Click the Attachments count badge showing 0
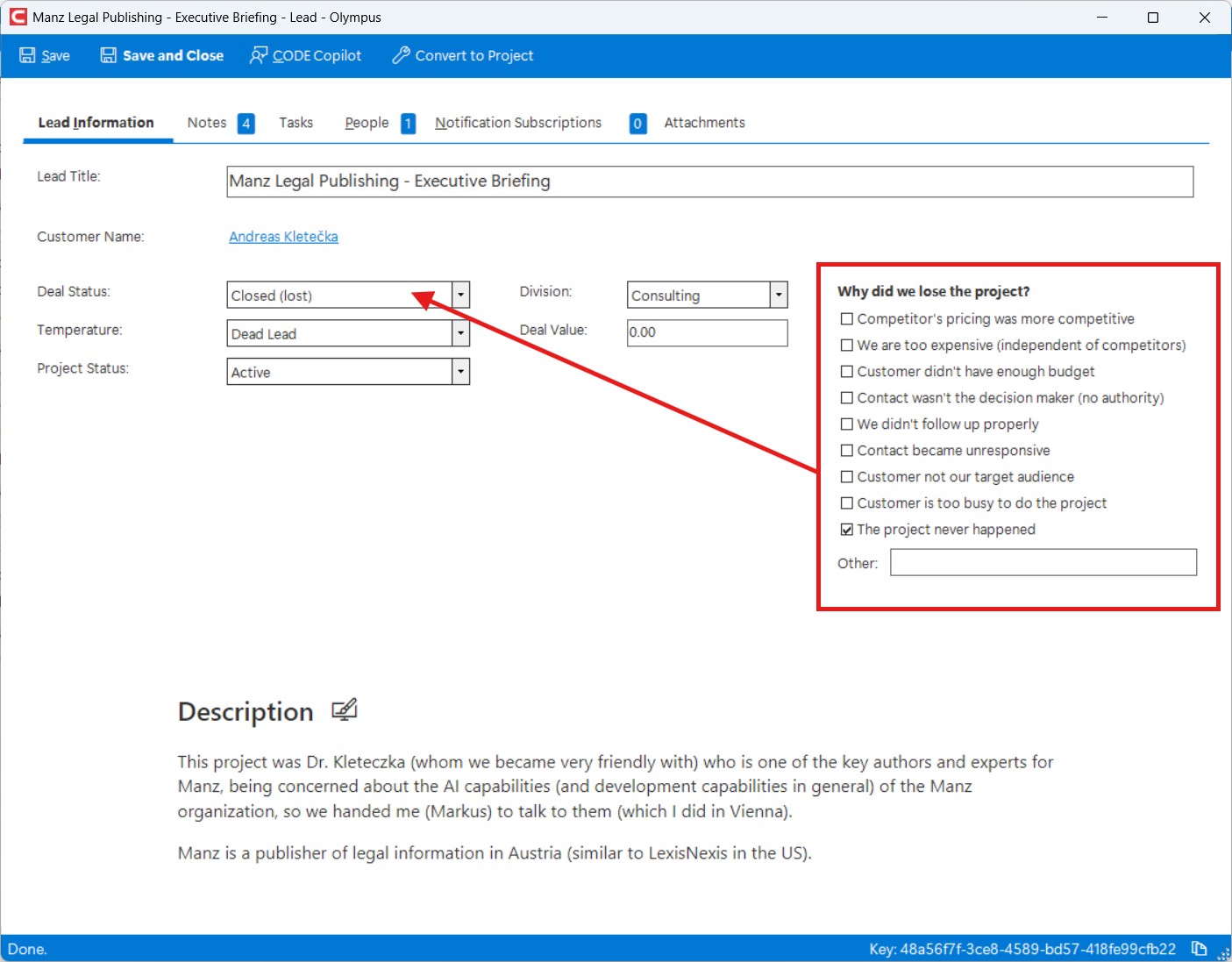 coord(637,124)
